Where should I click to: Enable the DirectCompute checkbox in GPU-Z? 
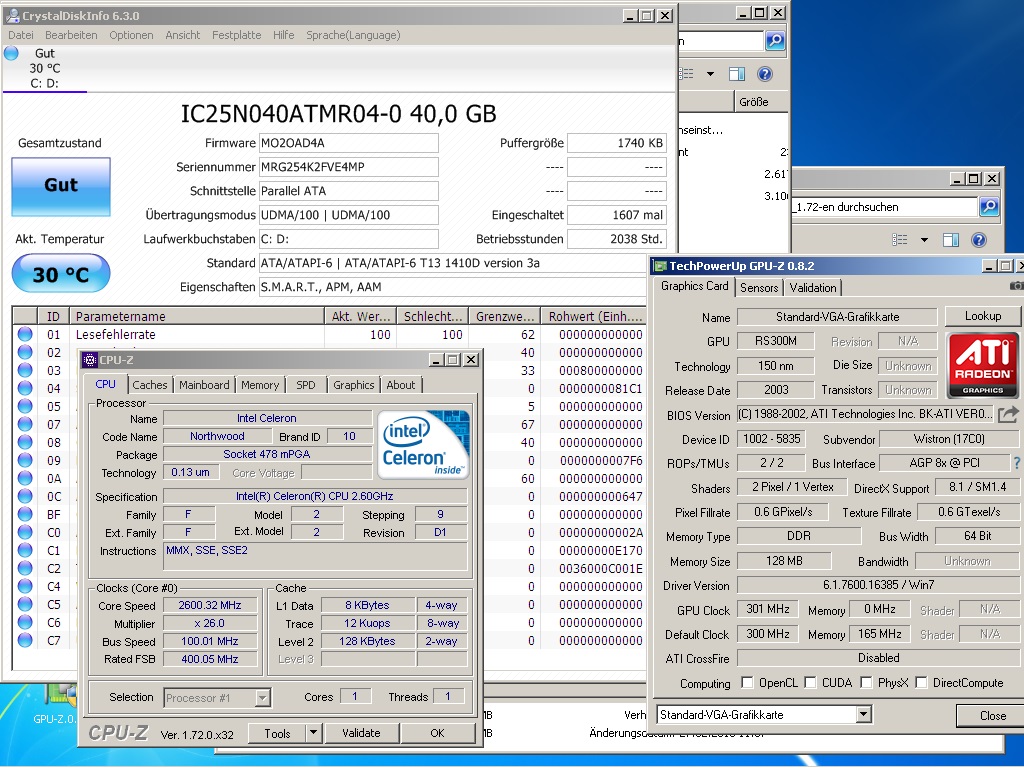[921, 682]
